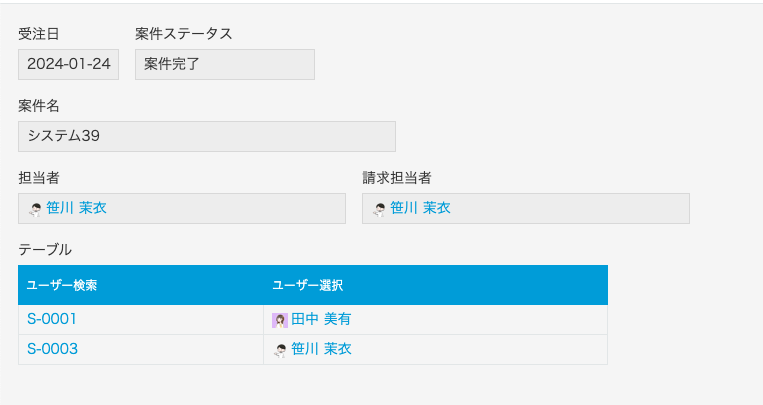
Task: Open 田中 美有 user link in table
Action: click(321, 319)
